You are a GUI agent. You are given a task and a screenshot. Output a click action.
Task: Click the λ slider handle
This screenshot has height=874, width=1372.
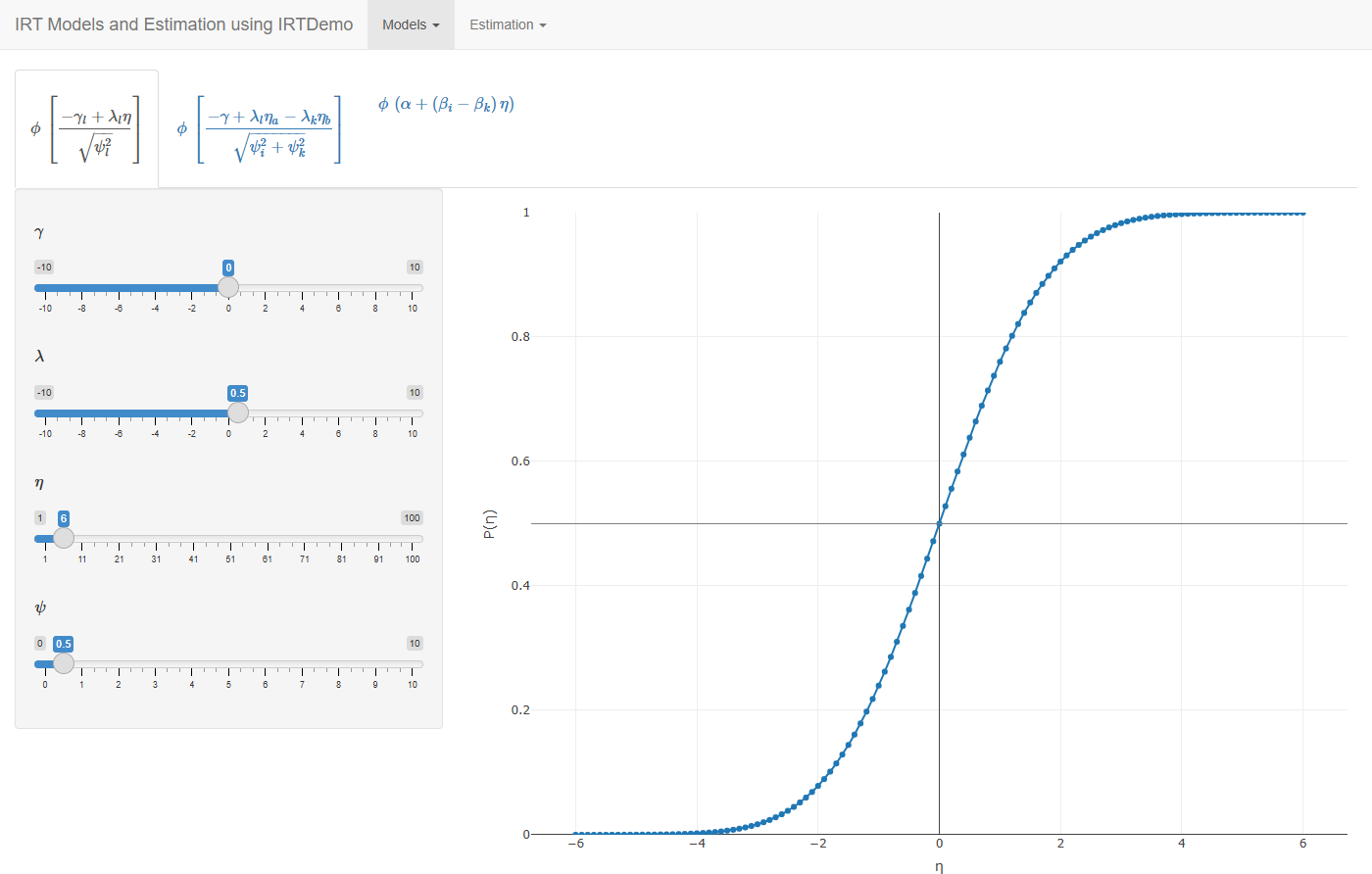tap(238, 413)
